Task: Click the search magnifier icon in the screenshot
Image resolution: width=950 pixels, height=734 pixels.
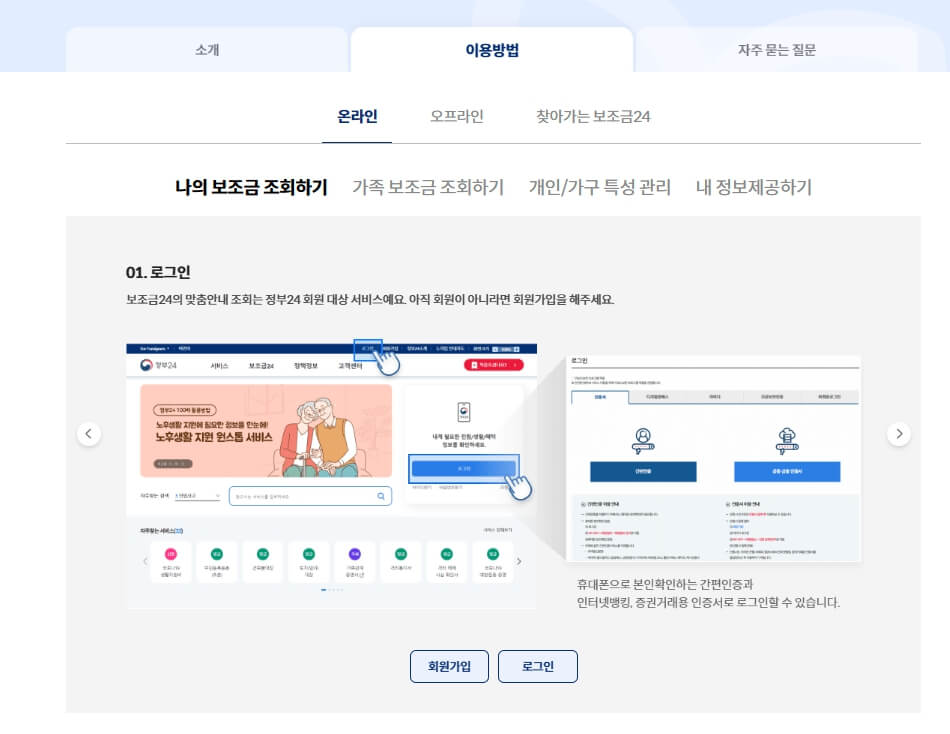Action: 379,496
